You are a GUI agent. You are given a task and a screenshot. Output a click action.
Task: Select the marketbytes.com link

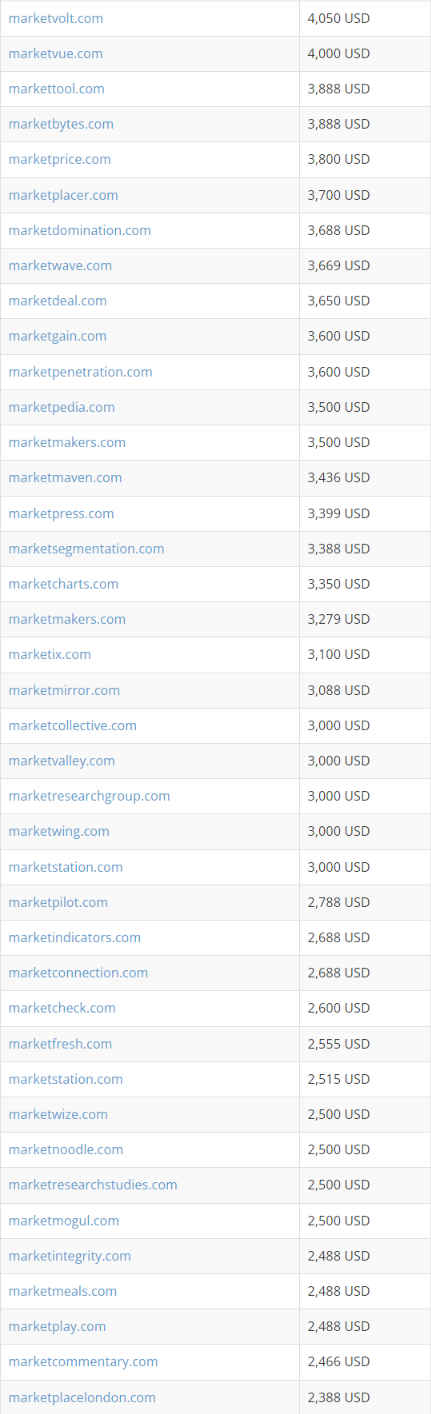click(61, 124)
